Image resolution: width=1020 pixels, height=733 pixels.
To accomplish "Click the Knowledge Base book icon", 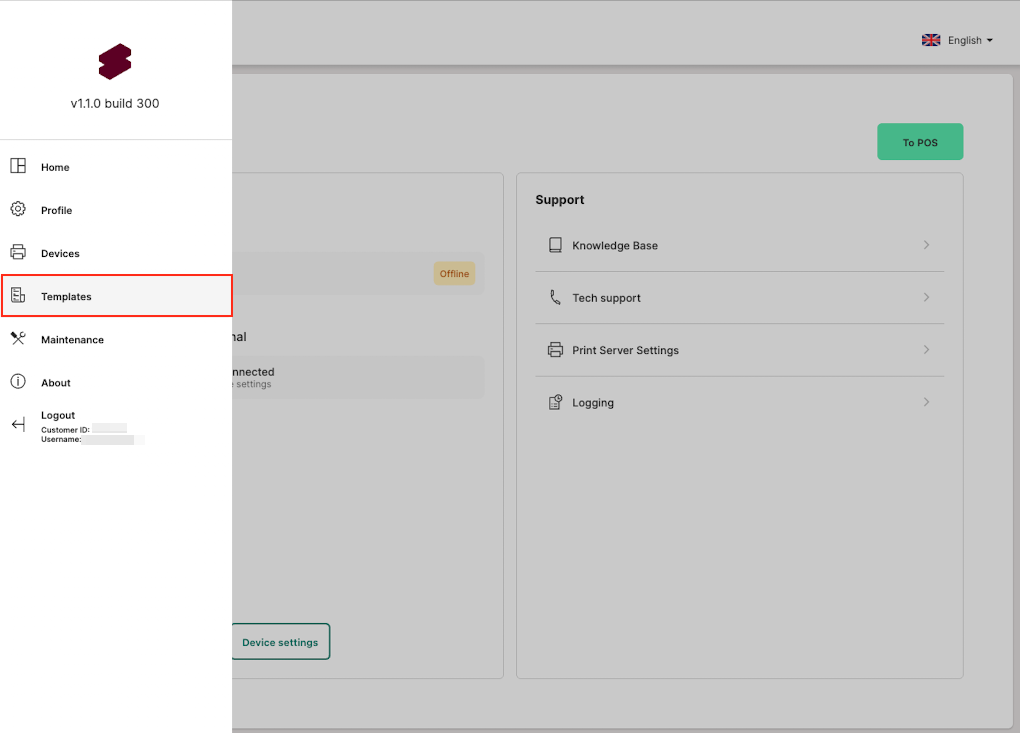I will pos(555,245).
